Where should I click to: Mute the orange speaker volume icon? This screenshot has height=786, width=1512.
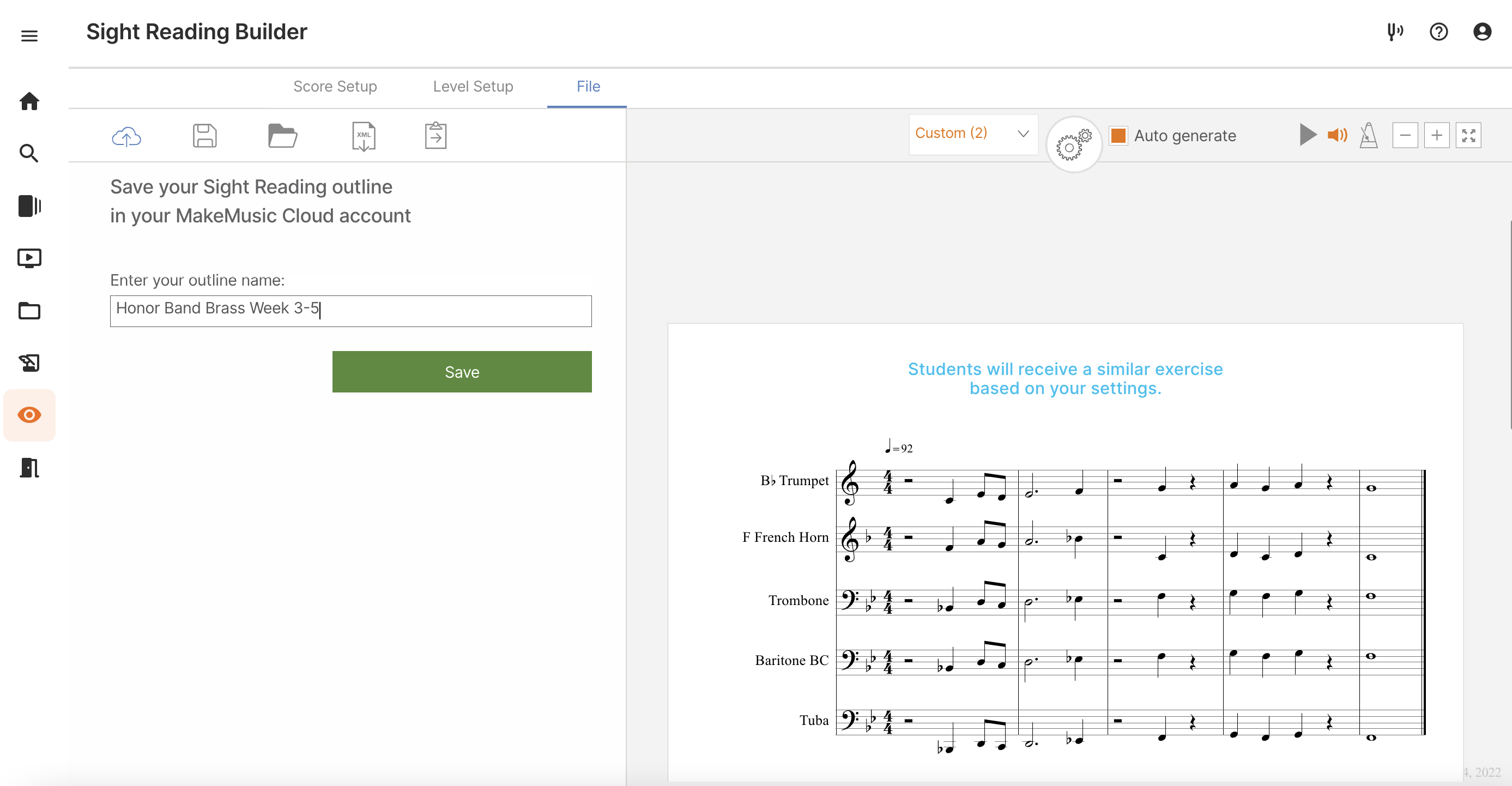click(x=1337, y=136)
